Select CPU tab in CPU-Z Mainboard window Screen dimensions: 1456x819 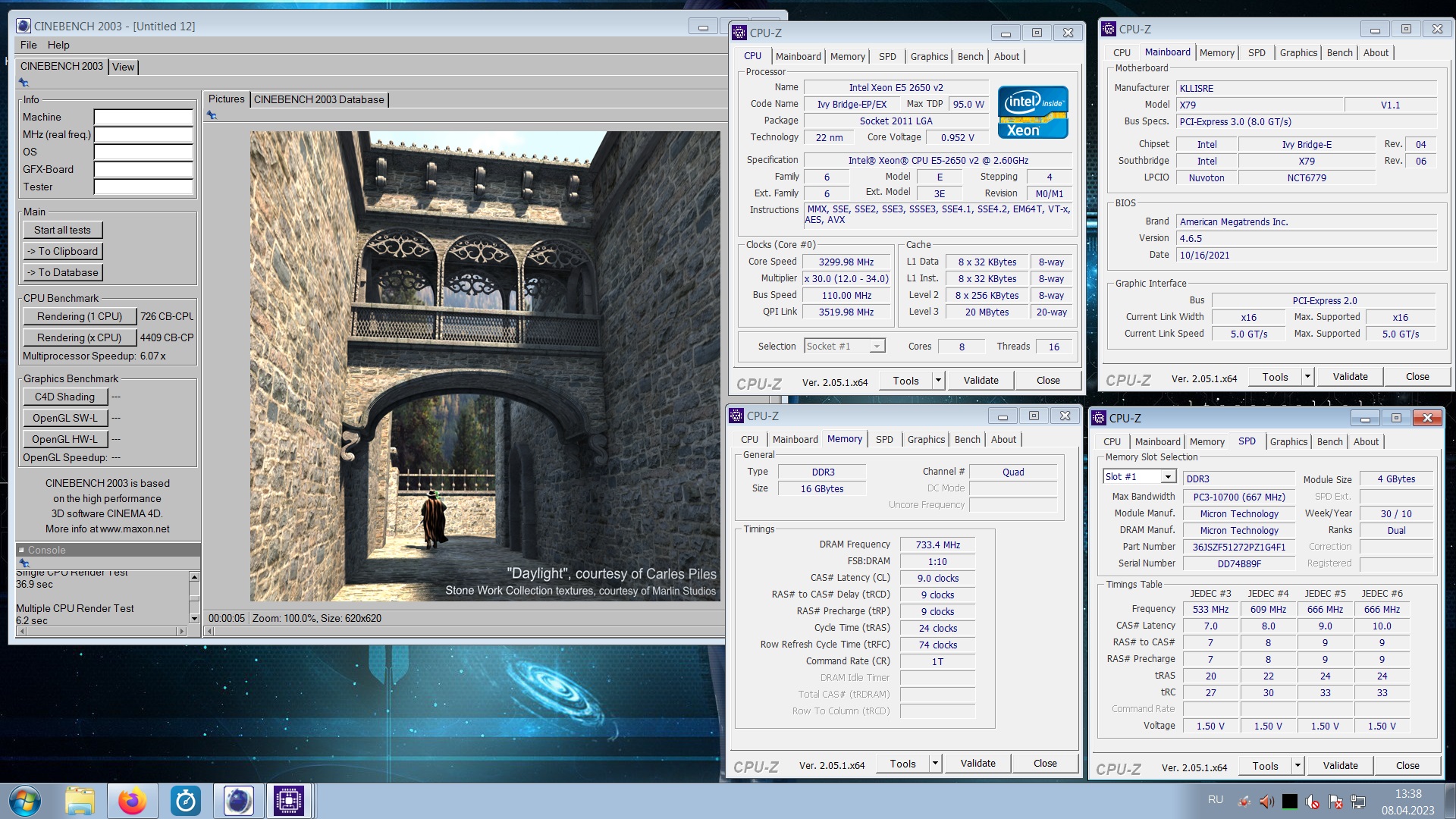[1122, 52]
